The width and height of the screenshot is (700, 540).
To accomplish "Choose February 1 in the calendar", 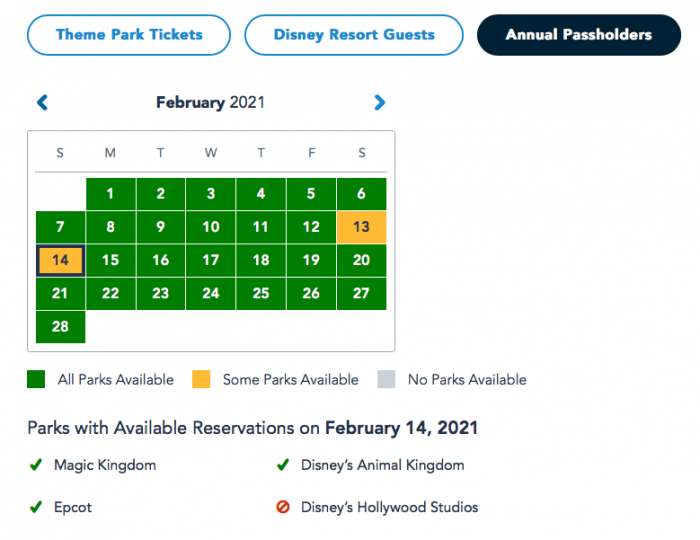I will click(111, 194).
